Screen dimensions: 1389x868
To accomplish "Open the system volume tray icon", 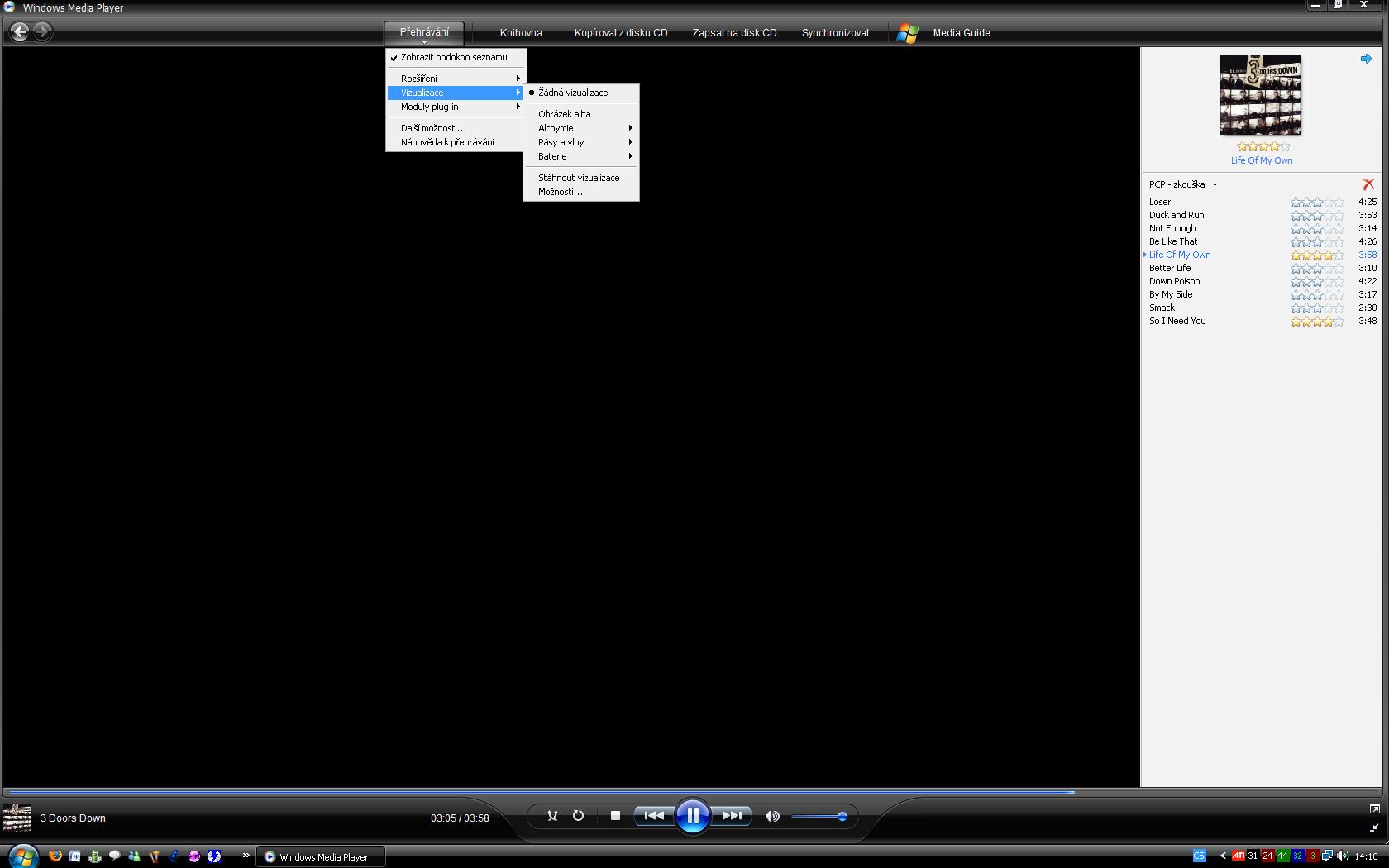I will pyautogui.click(x=1342, y=856).
